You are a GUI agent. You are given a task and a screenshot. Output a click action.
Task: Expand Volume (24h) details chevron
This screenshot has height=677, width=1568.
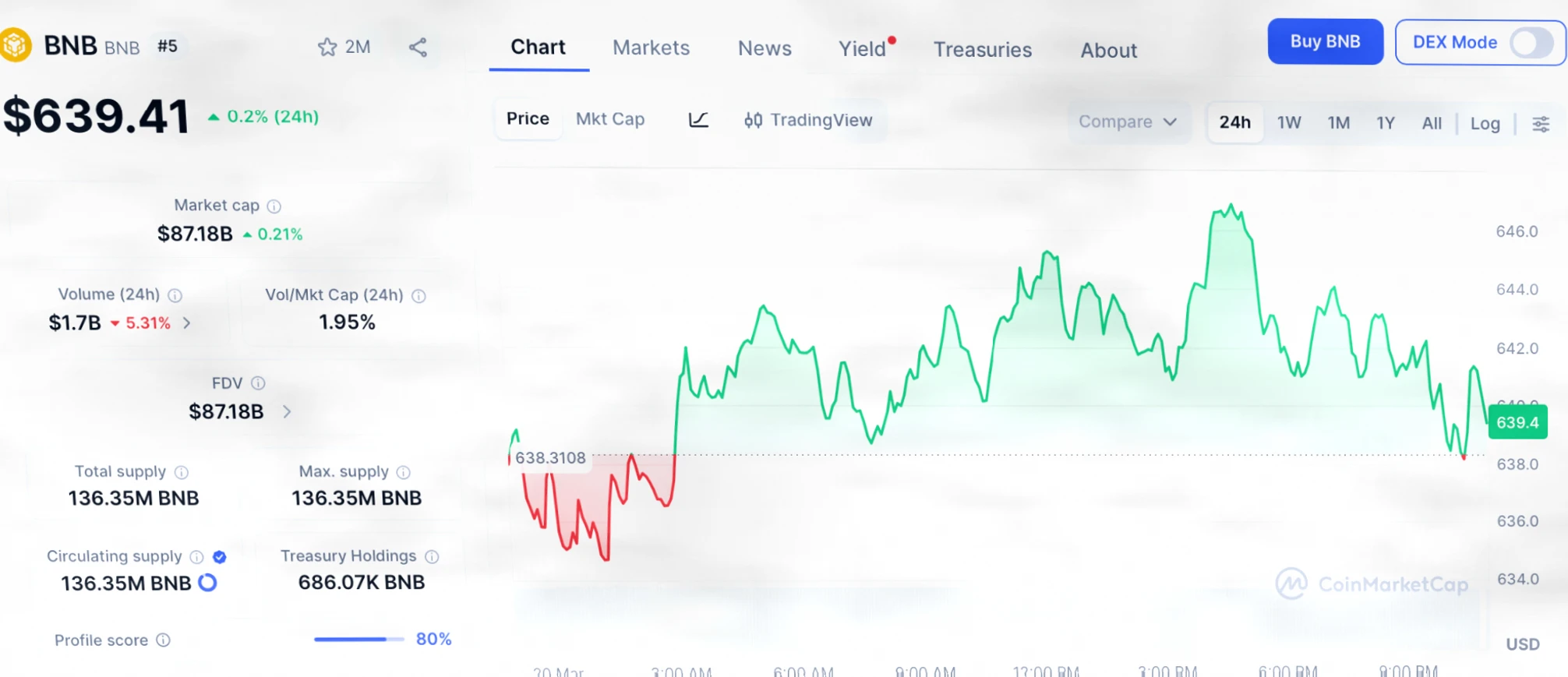[x=186, y=323]
